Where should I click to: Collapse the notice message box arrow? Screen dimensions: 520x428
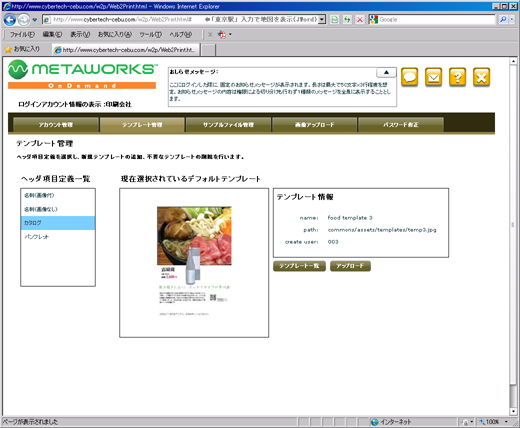tap(386, 72)
